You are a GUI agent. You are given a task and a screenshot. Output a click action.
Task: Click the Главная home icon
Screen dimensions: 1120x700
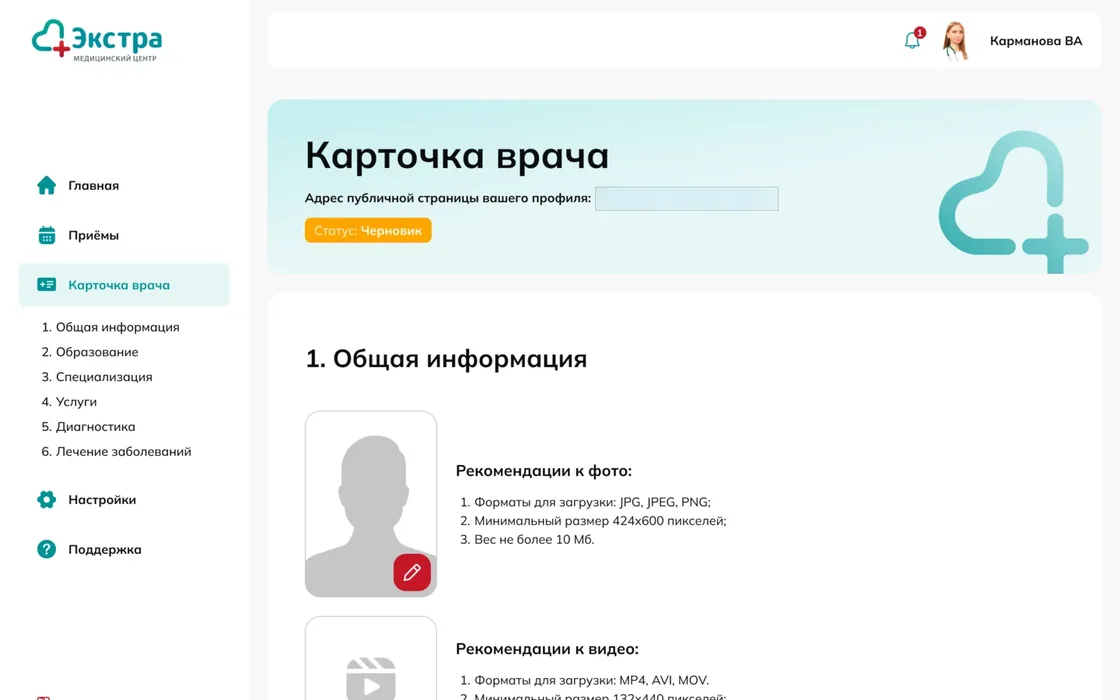[46, 185]
